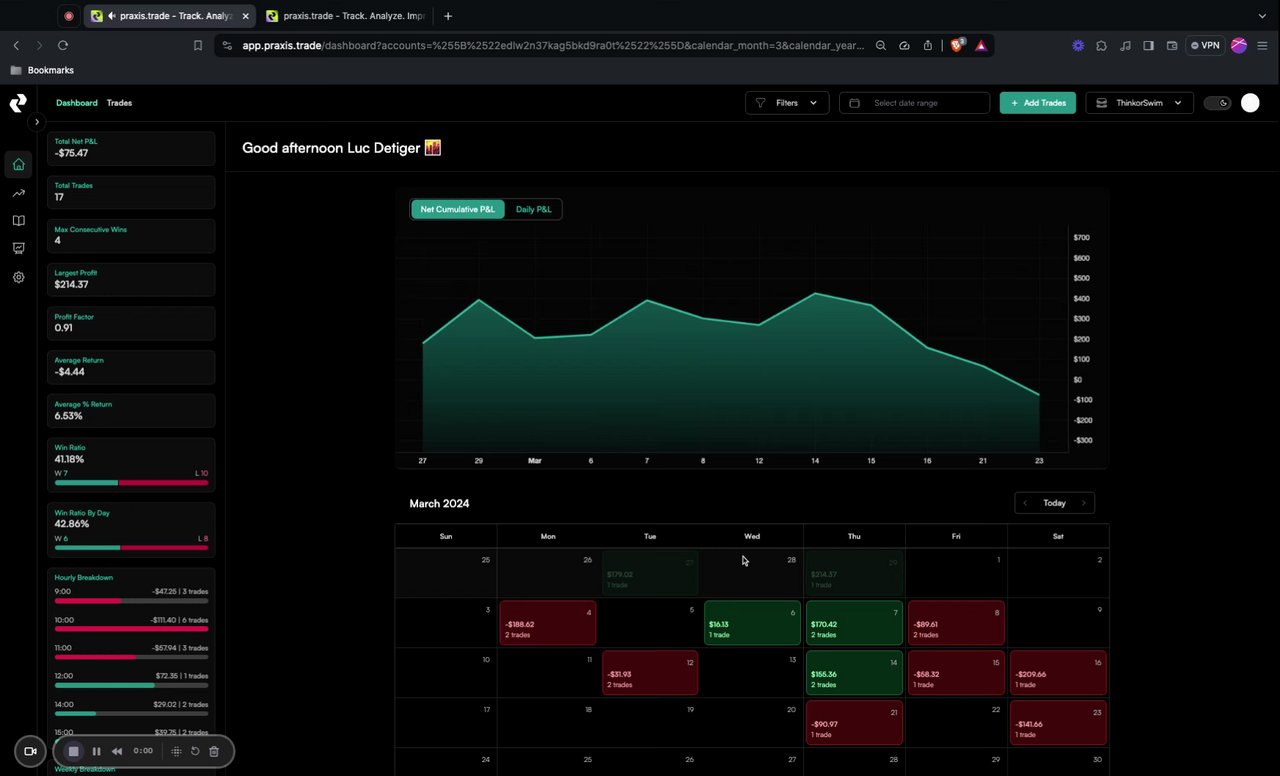Open the February 29 day with $214.37
The width and height of the screenshot is (1280, 776).
tap(854, 573)
